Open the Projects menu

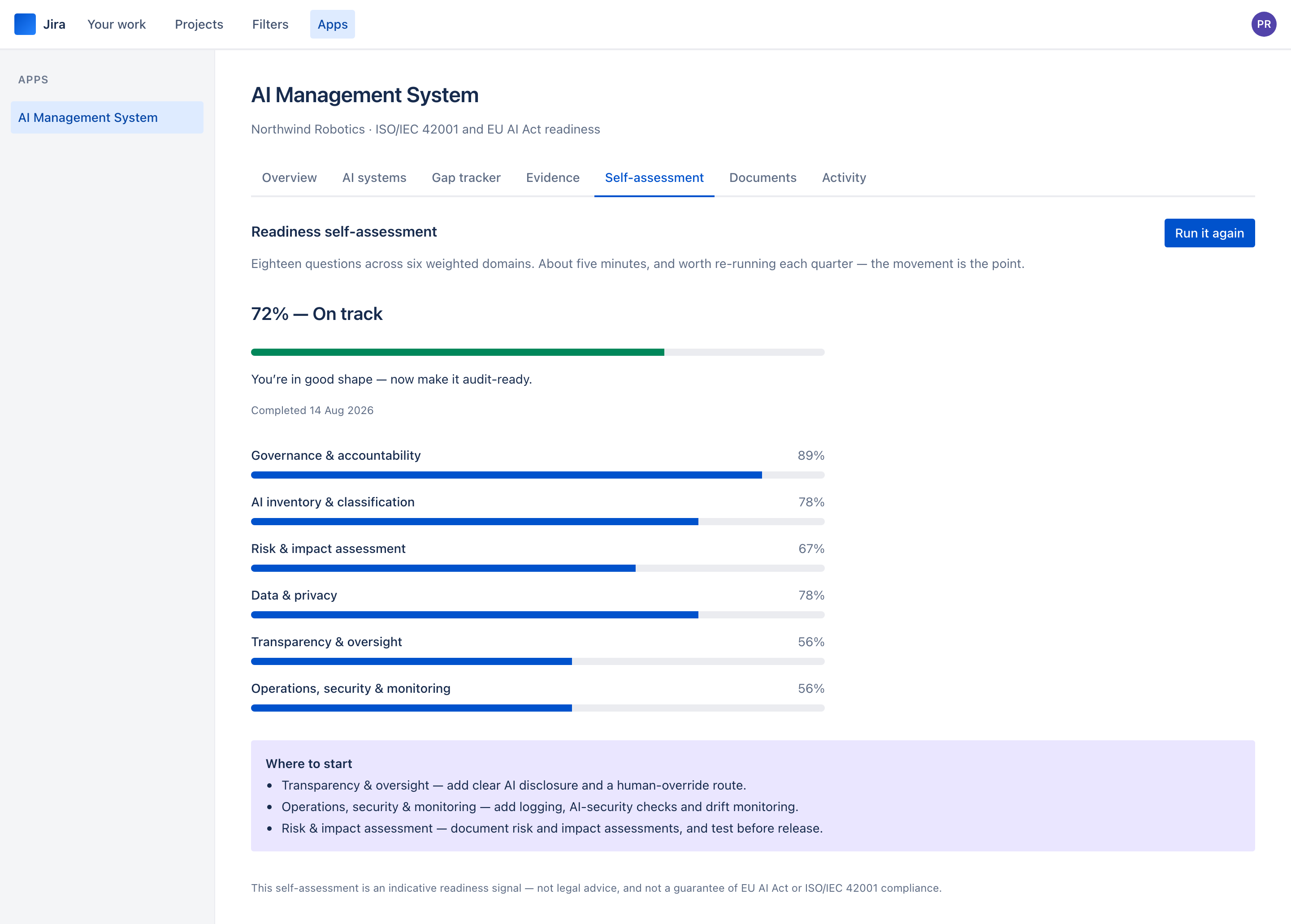click(x=199, y=25)
